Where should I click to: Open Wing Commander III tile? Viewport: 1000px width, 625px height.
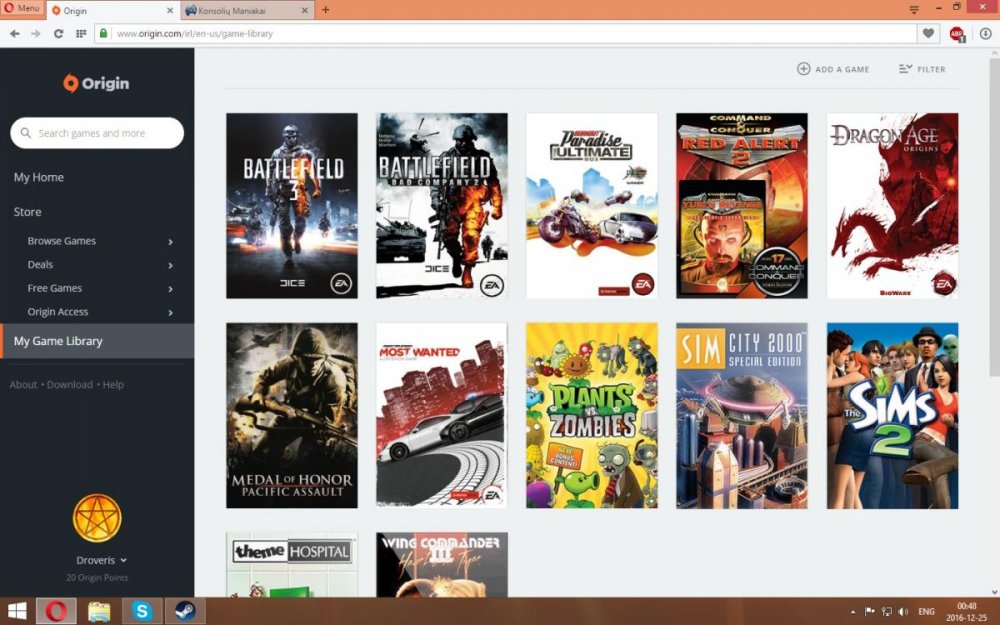click(x=442, y=564)
